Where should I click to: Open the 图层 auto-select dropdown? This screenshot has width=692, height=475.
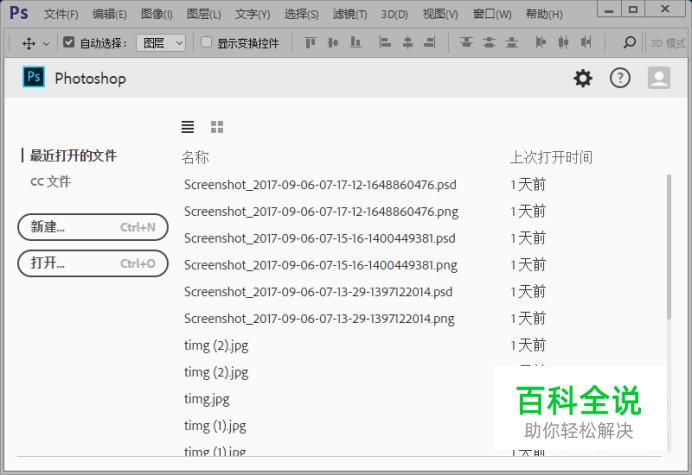[x=161, y=43]
